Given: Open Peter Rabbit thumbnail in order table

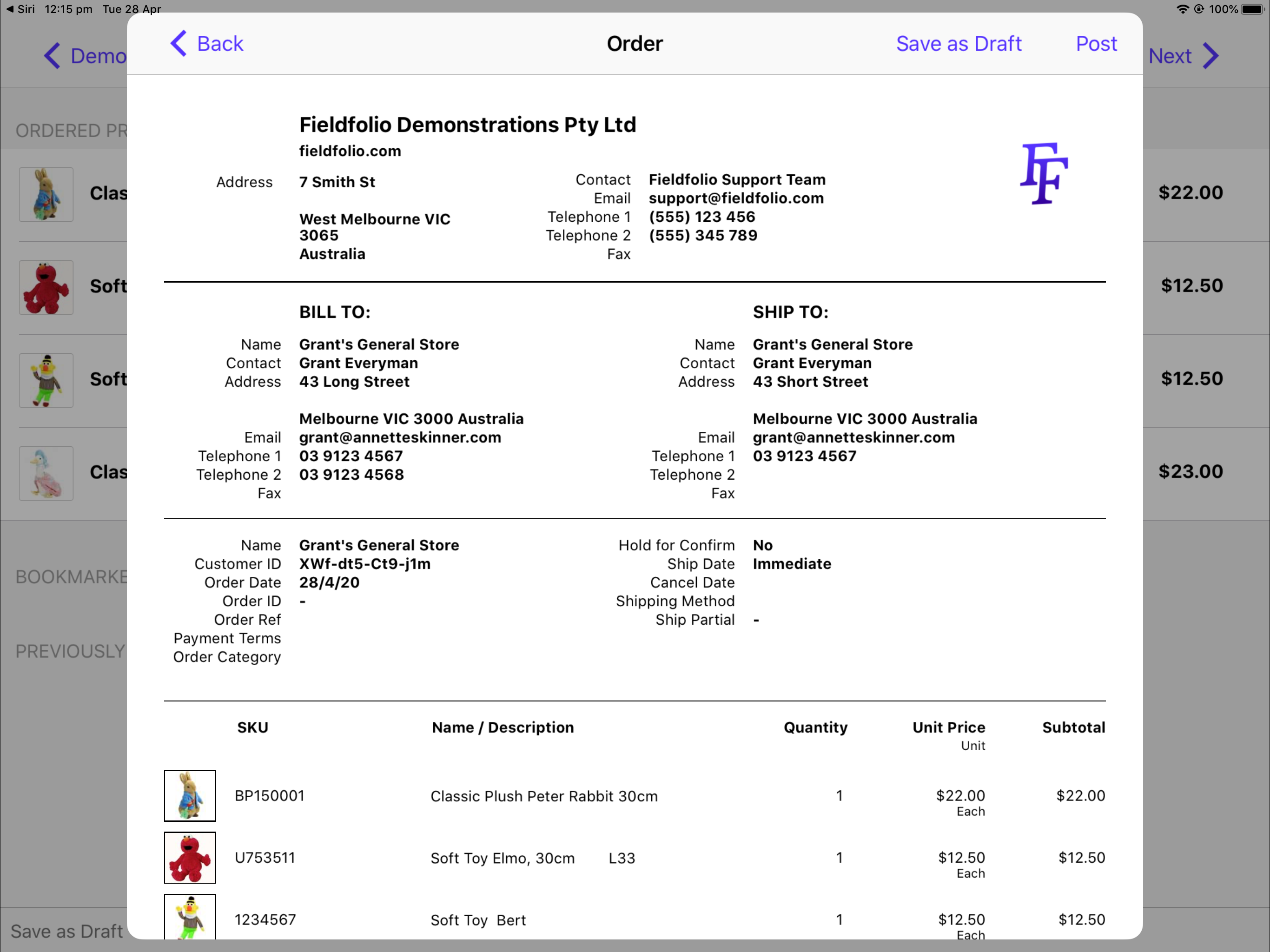Looking at the screenshot, I should (x=190, y=795).
